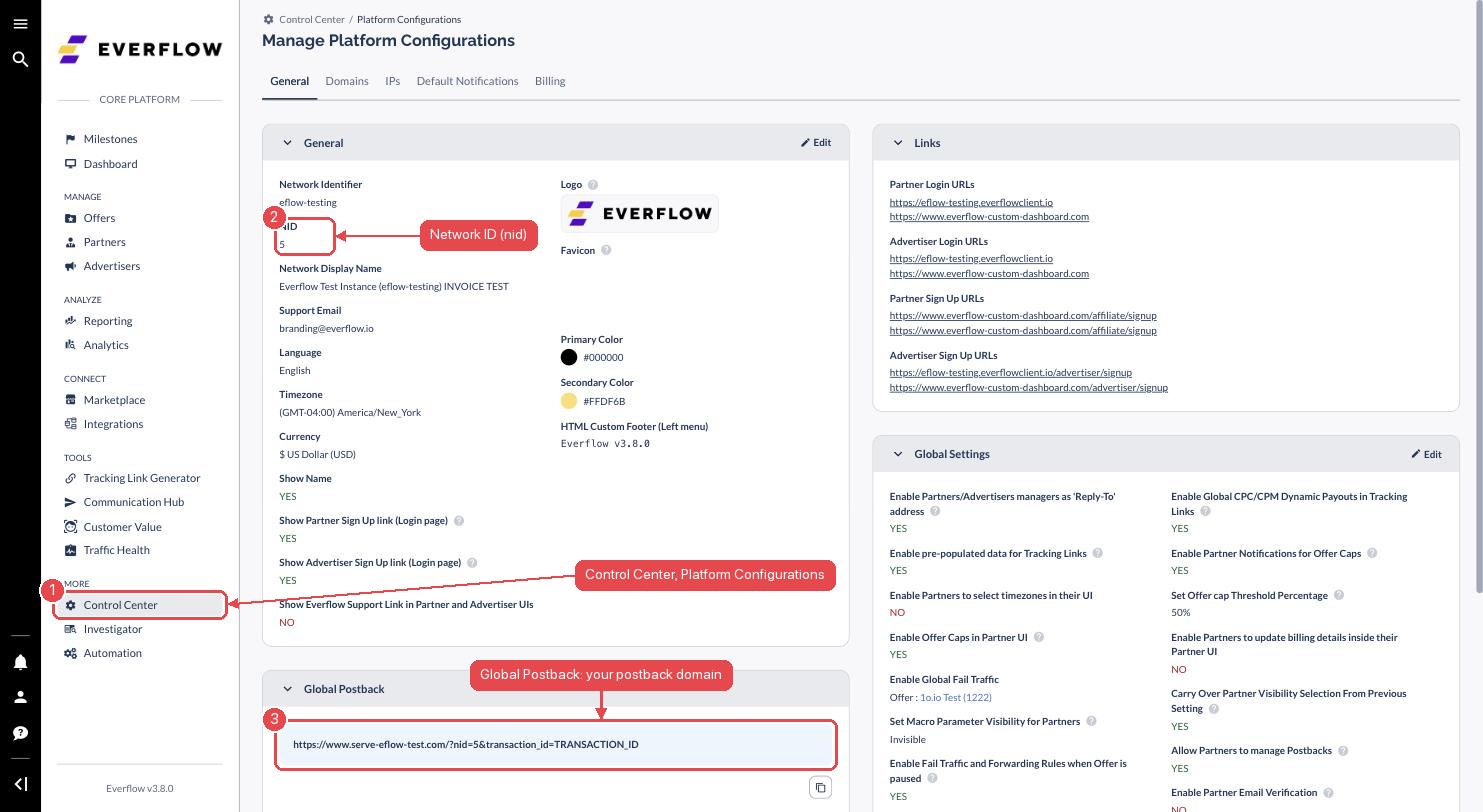Copy the Global Postback URL
This screenshot has height=812, width=1483.
click(820, 788)
